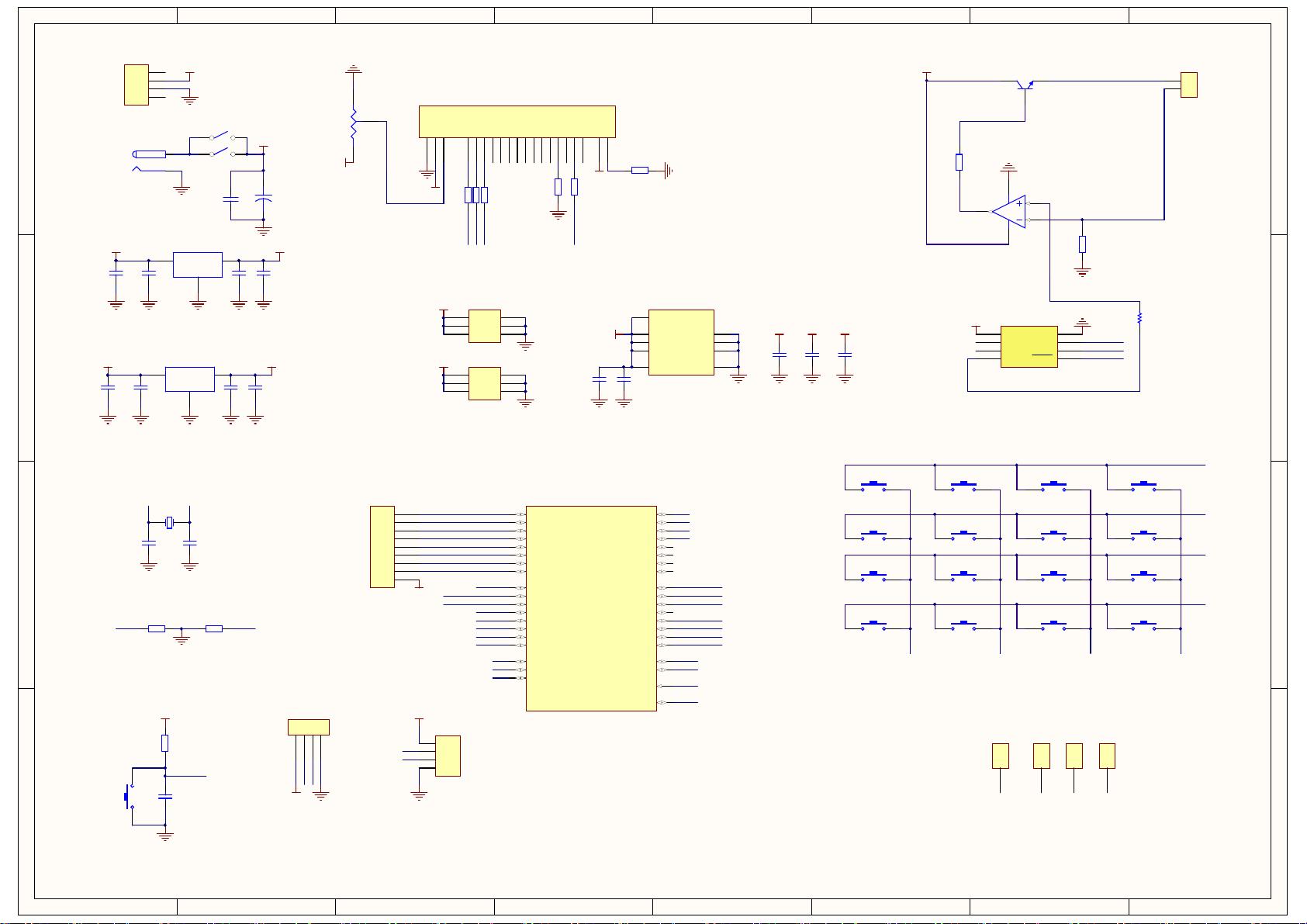Select the horizontal resistor grounding the display header

(x=640, y=170)
